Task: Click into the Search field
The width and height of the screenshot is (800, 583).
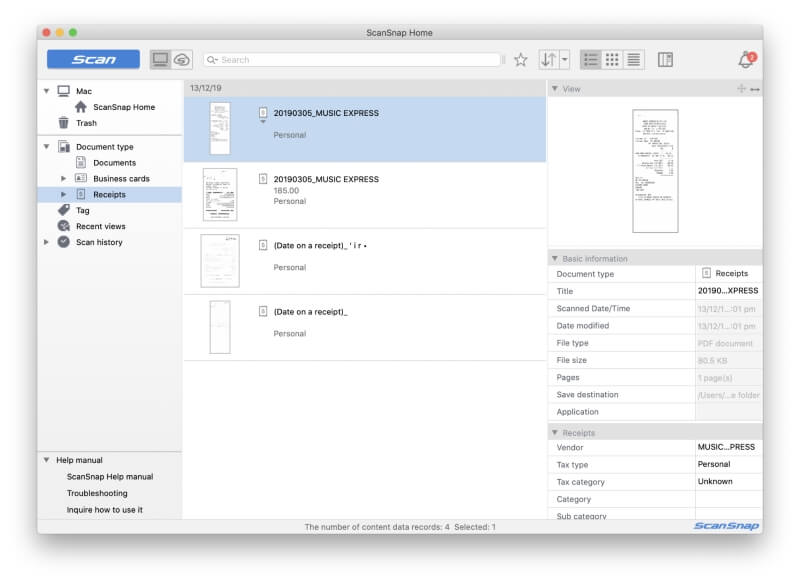Action: 352,60
